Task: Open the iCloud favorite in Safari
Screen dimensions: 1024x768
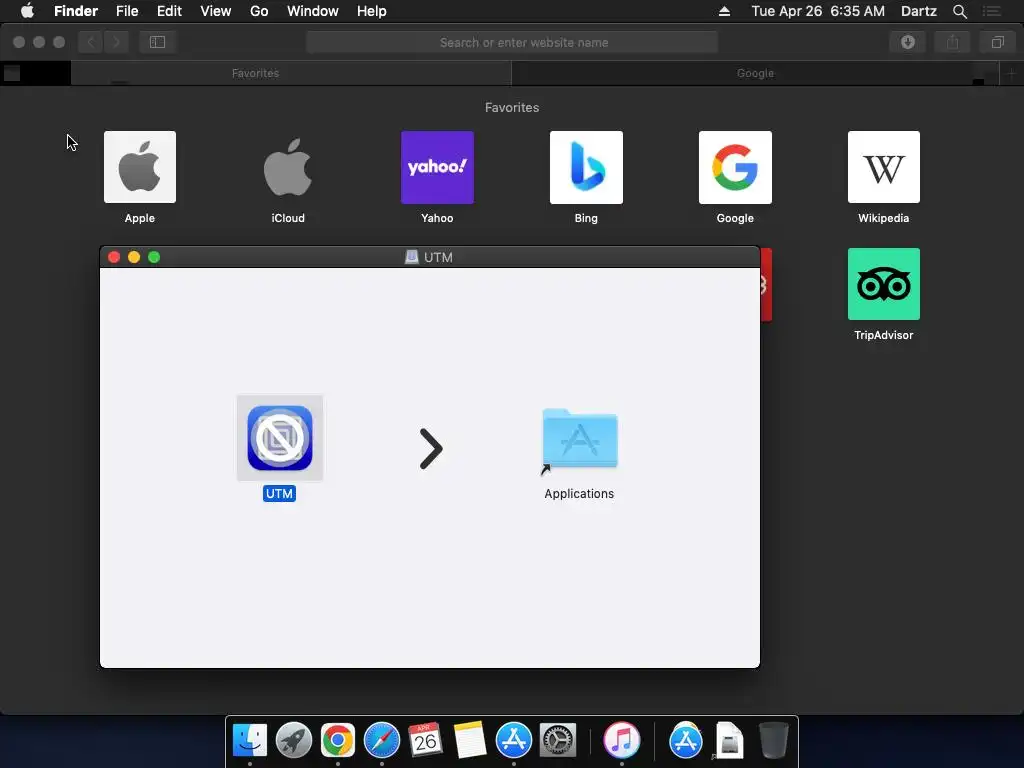Action: [x=288, y=167]
